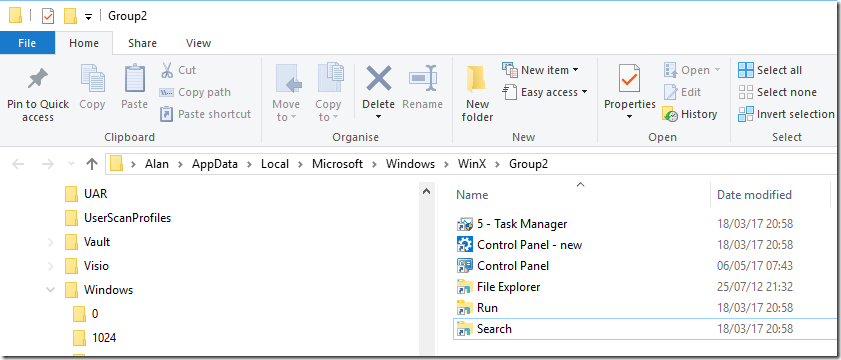Go forward with the Forward arrow
The height and width of the screenshot is (360, 841).
[48, 164]
